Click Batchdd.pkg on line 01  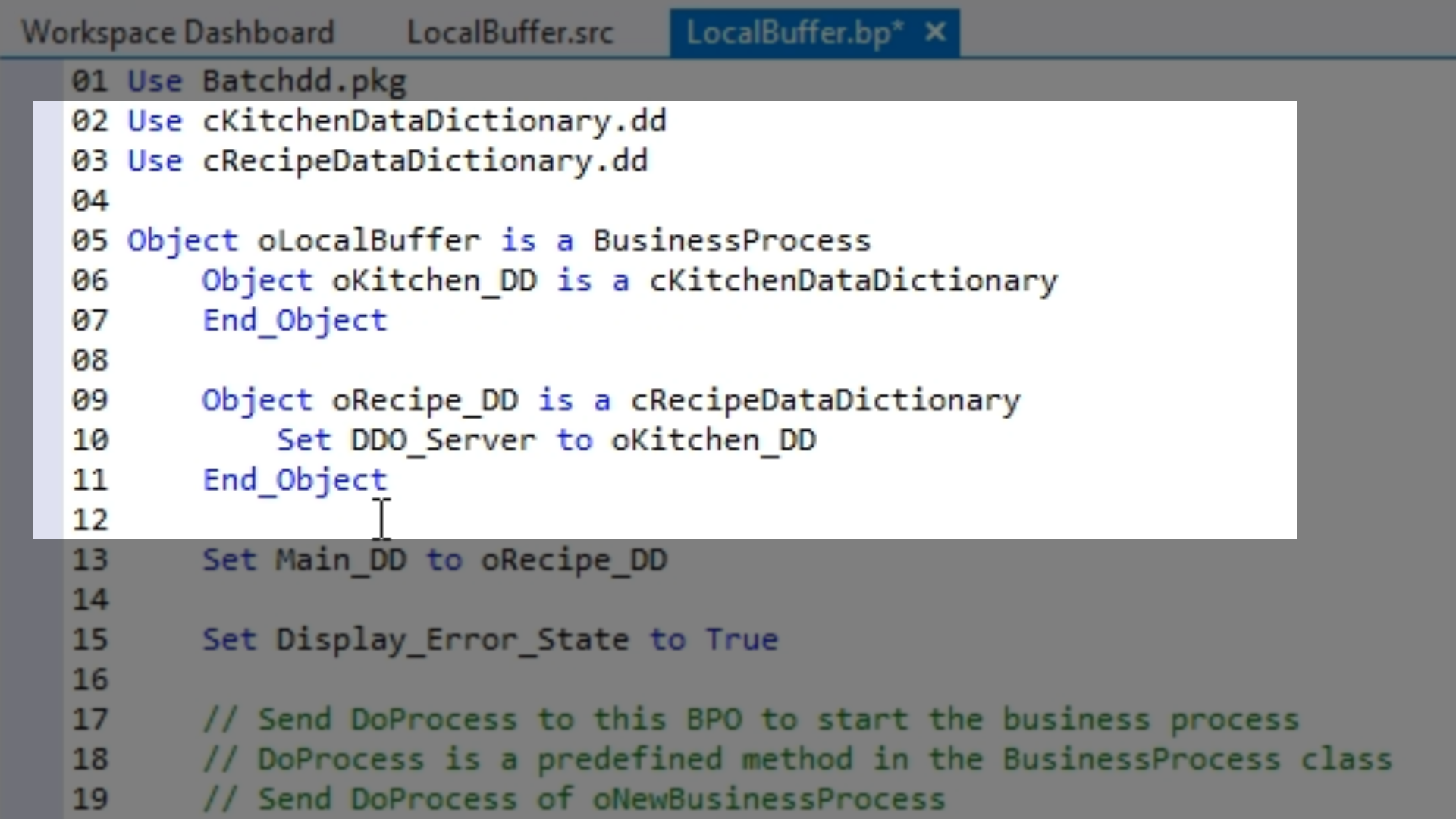point(304,81)
